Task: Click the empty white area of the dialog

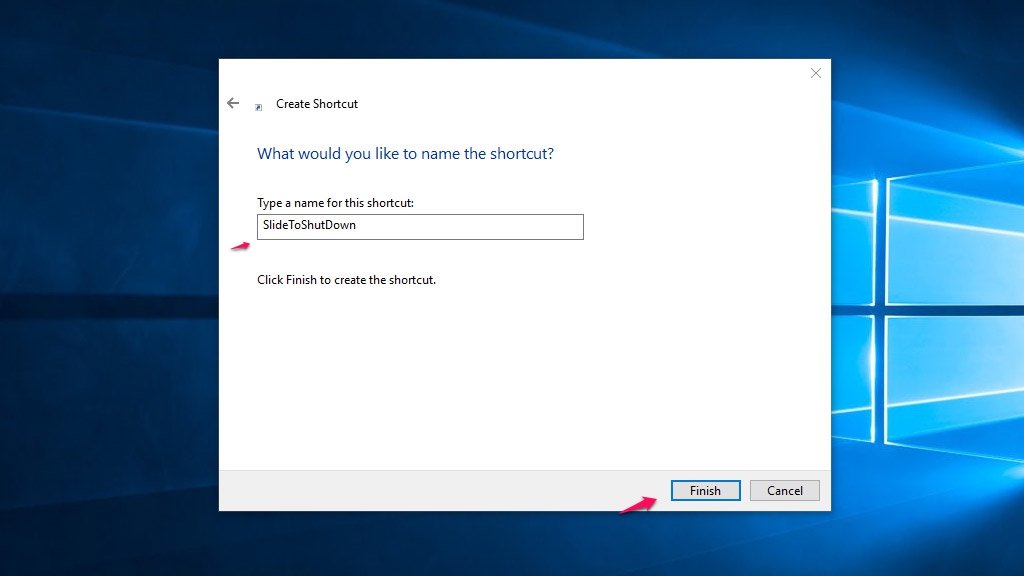Action: (x=520, y=380)
